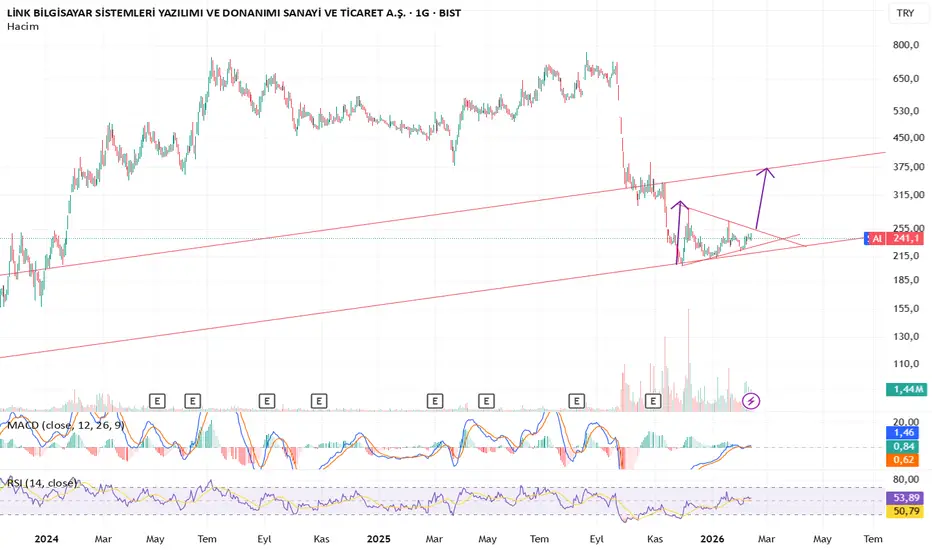Click the red AL label on price axis
The height and width of the screenshot is (550, 932).
point(877,238)
